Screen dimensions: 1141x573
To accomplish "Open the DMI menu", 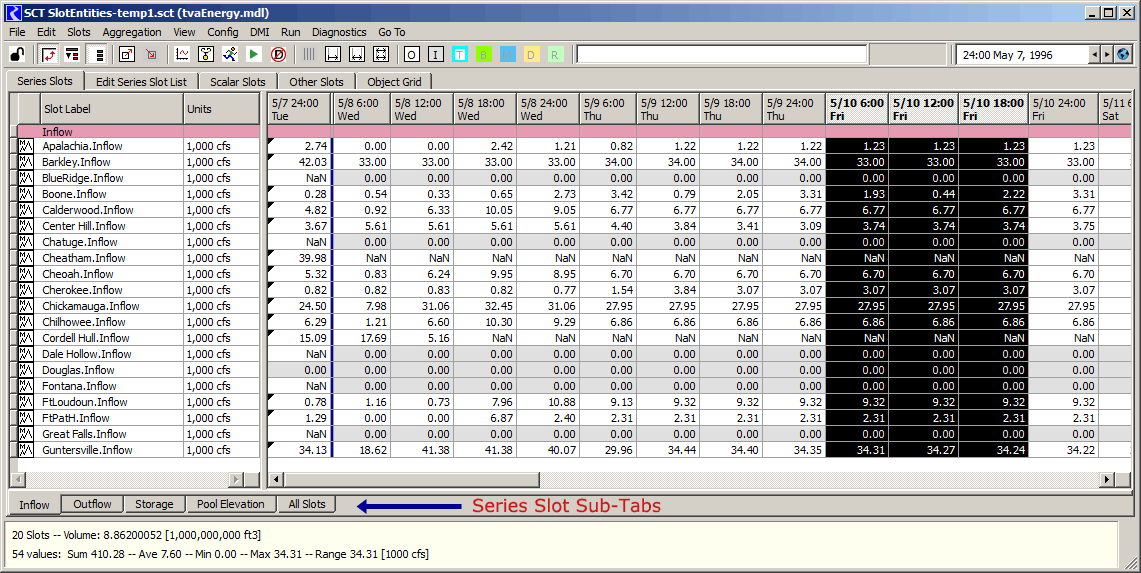I will [x=260, y=32].
